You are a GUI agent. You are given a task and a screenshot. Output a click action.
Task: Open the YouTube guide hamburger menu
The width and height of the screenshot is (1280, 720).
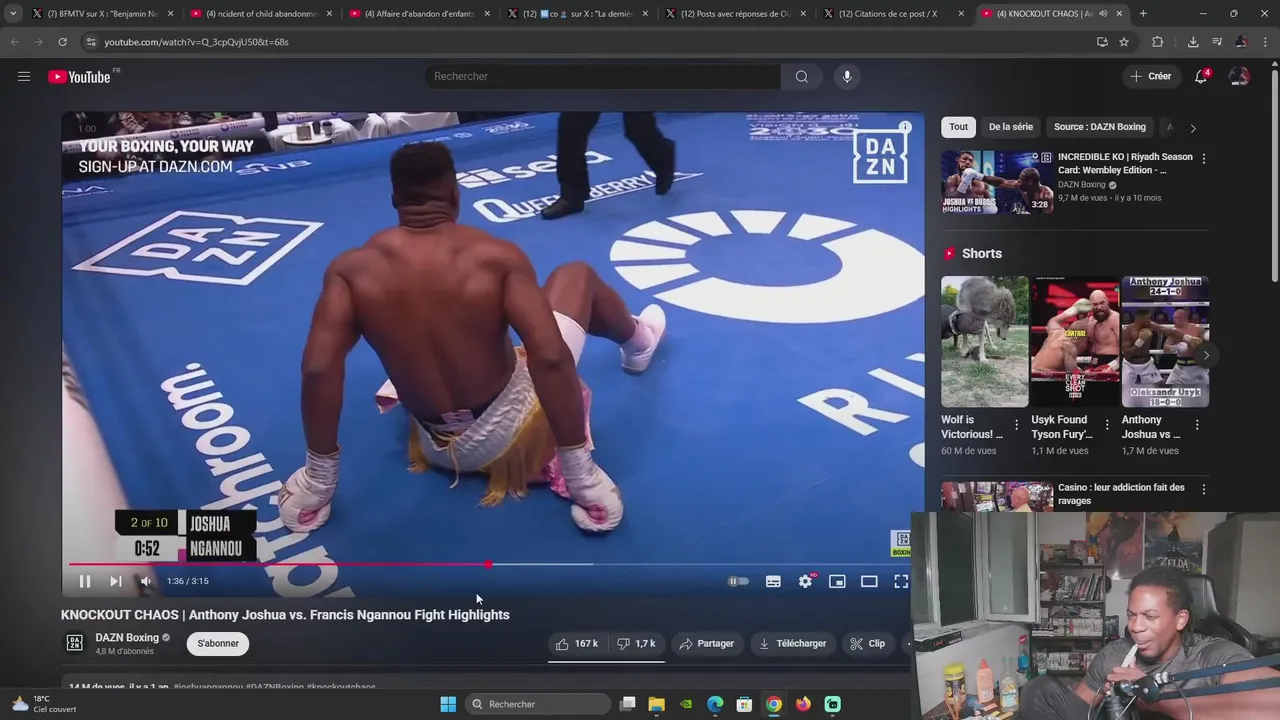pyautogui.click(x=24, y=76)
